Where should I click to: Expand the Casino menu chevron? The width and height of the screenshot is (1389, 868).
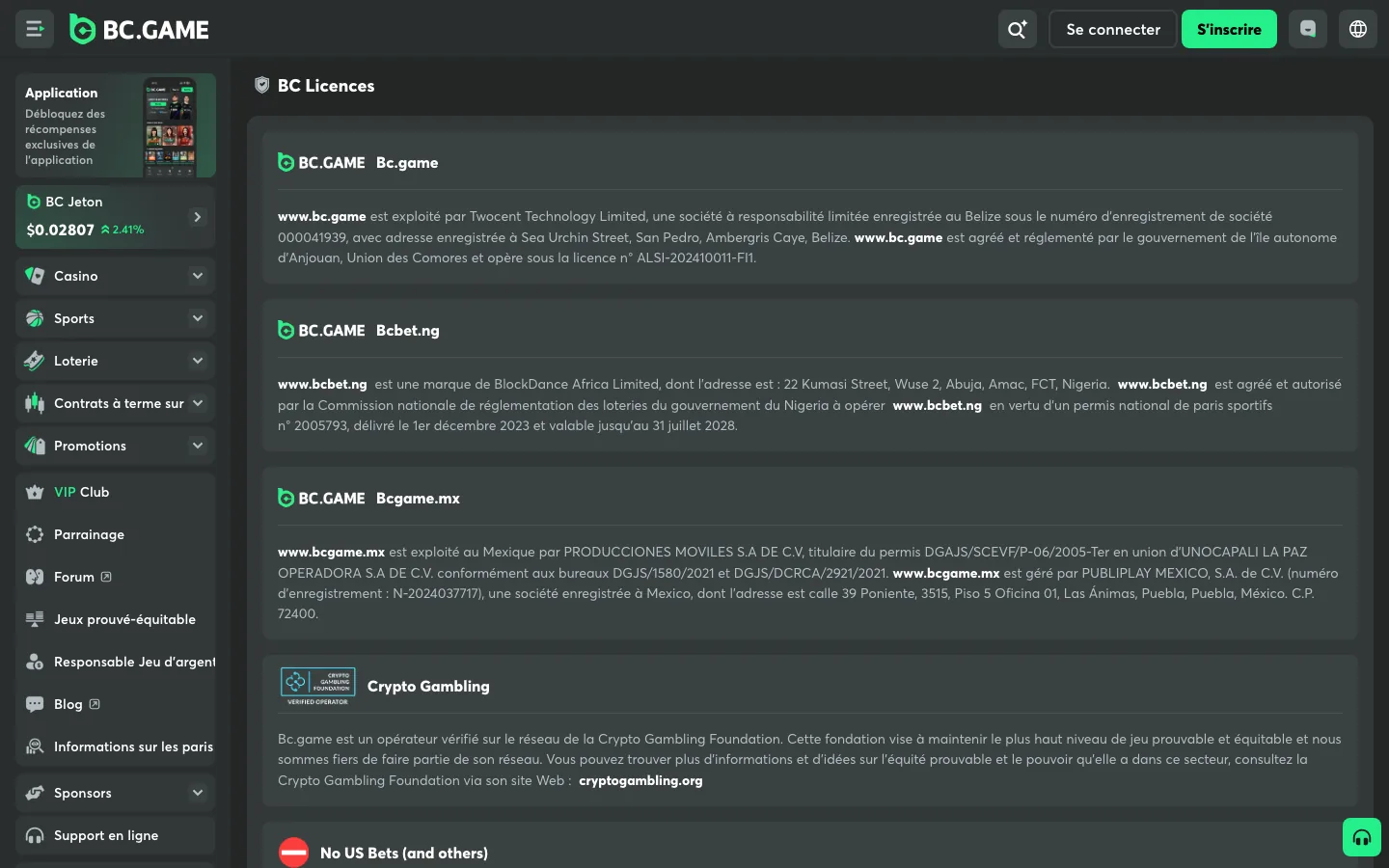(198, 276)
